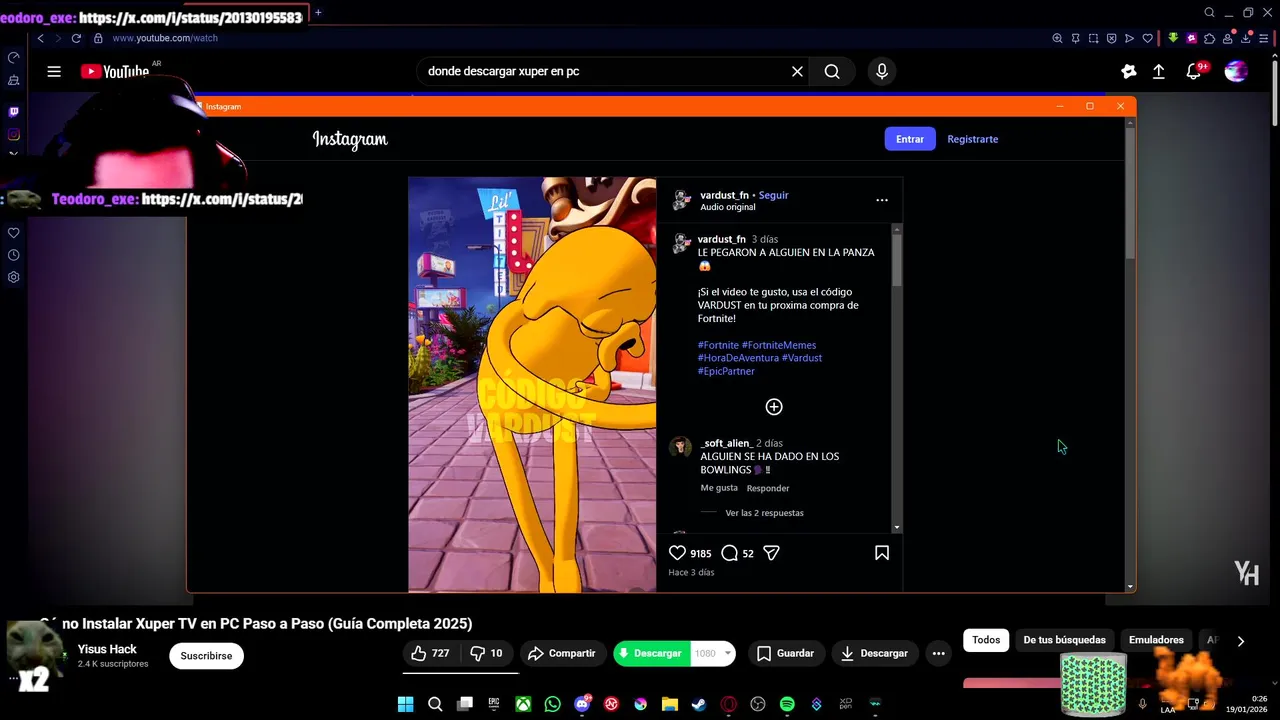Load more comments with the plus circle
This screenshot has height=720, width=1280.
(x=774, y=407)
